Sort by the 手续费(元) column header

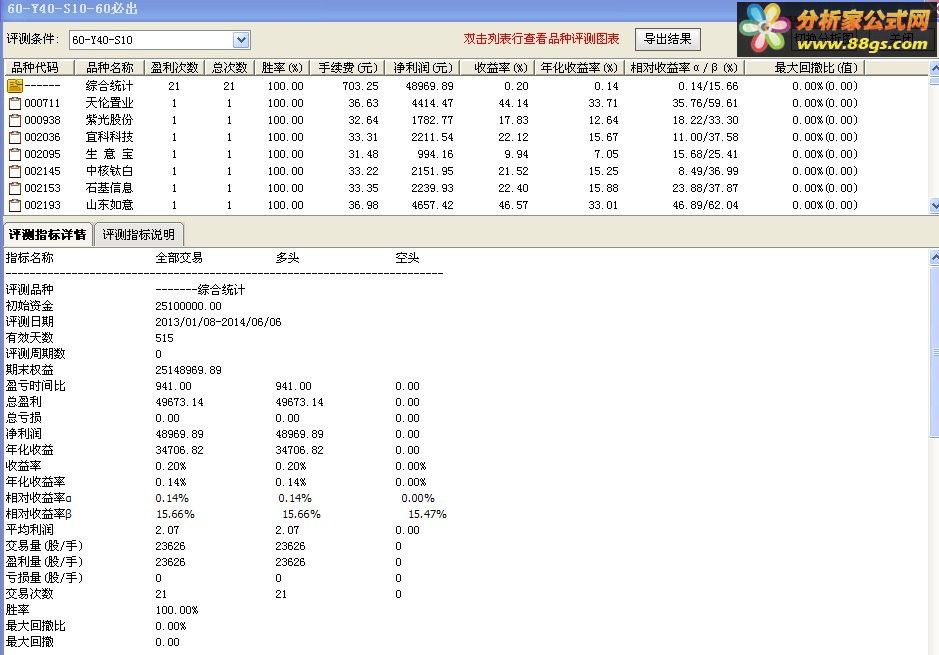click(348, 68)
